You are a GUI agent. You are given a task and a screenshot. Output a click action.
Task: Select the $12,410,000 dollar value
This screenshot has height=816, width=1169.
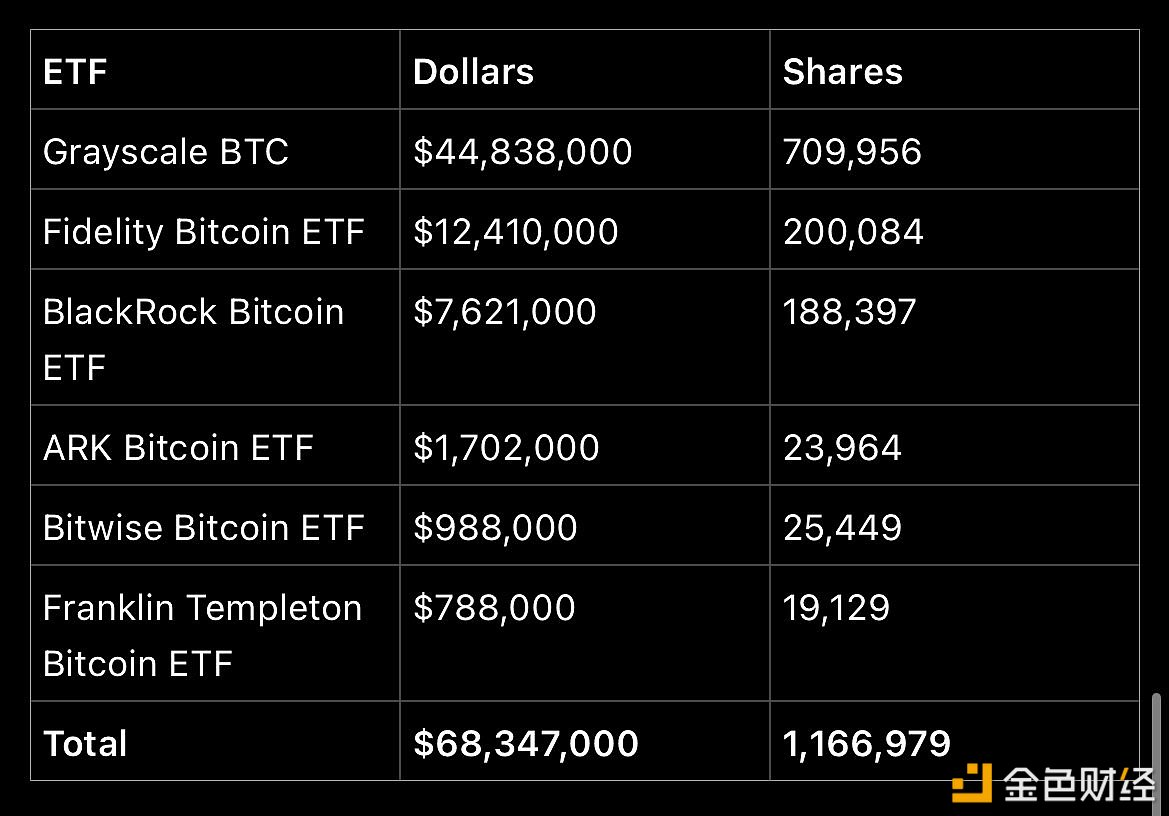click(515, 232)
